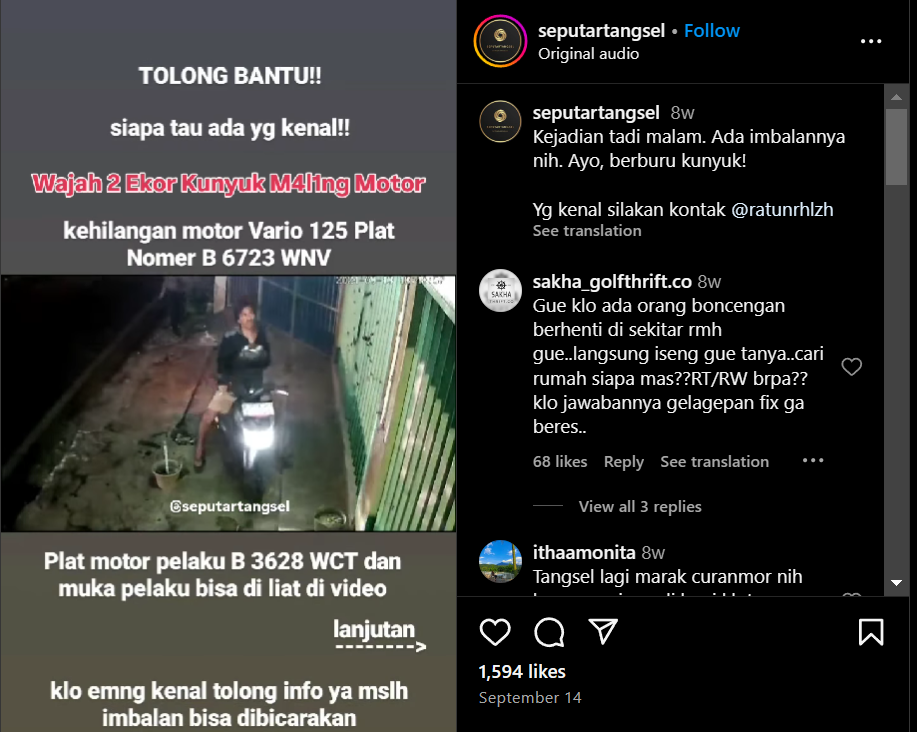This screenshot has height=732, width=917.
Task: Open the @ratunrhlzh mention link
Action: [x=782, y=209]
